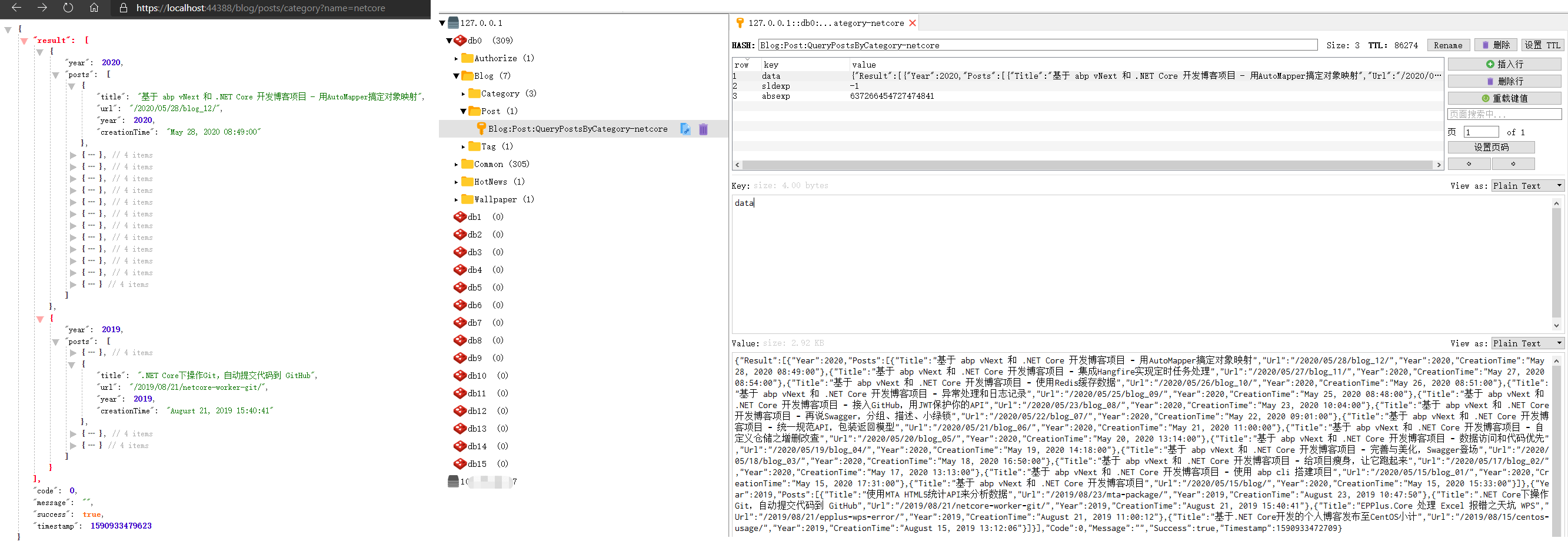This screenshot has width=1568, height=548.
Task: Expand the Authorize folder in the tree
Action: [456, 58]
